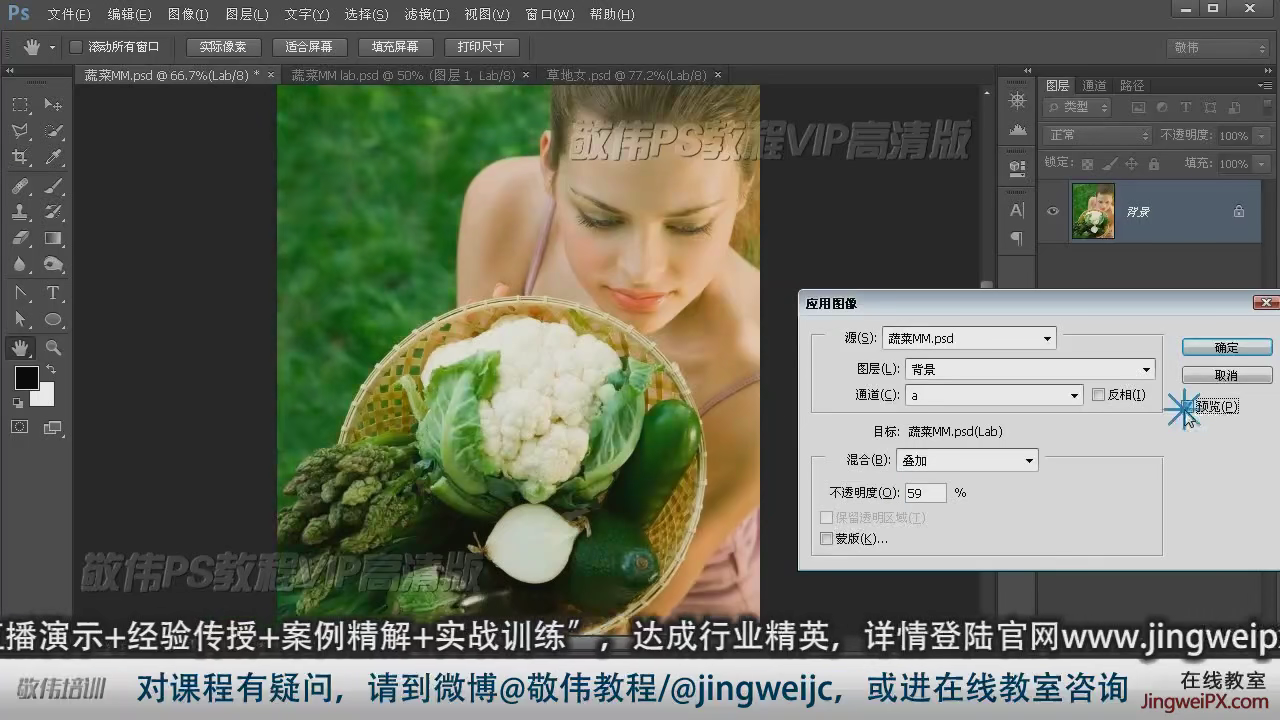Lock image pixels with the brush lock
Screen dimensions: 1280x720
(x=1110, y=164)
